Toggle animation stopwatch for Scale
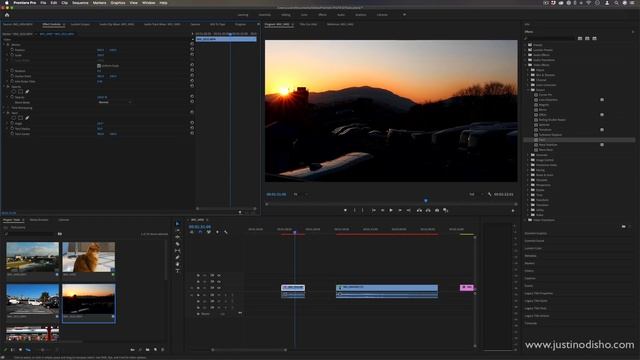Viewport: 640px width, 360px height. tap(12, 55)
